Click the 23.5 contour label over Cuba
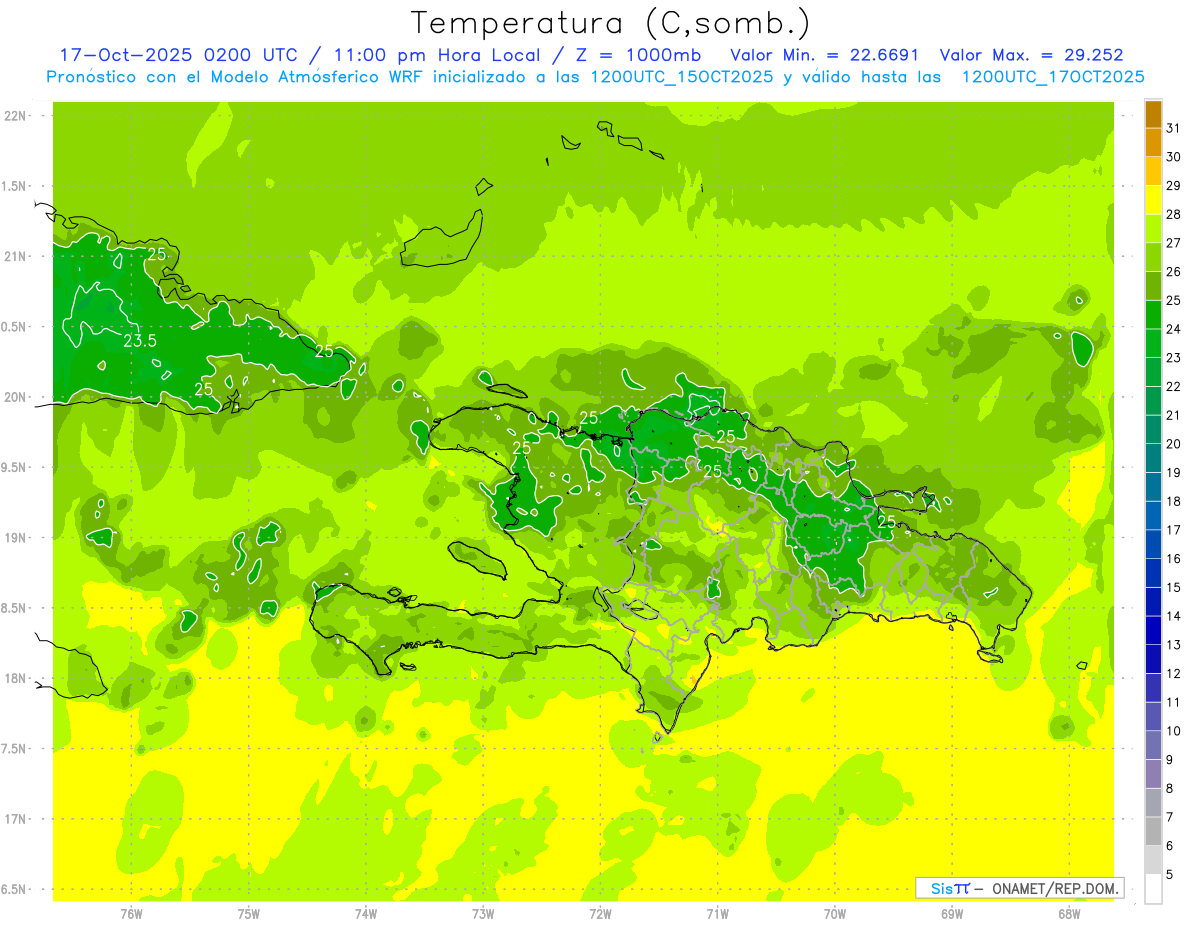The height and width of the screenshot is (927, 1200). click(x=140, y=341)
